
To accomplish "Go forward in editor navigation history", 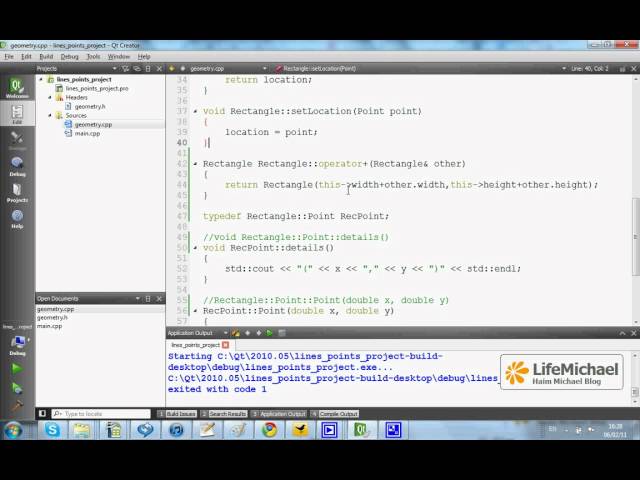I will (x=182, y=69).
